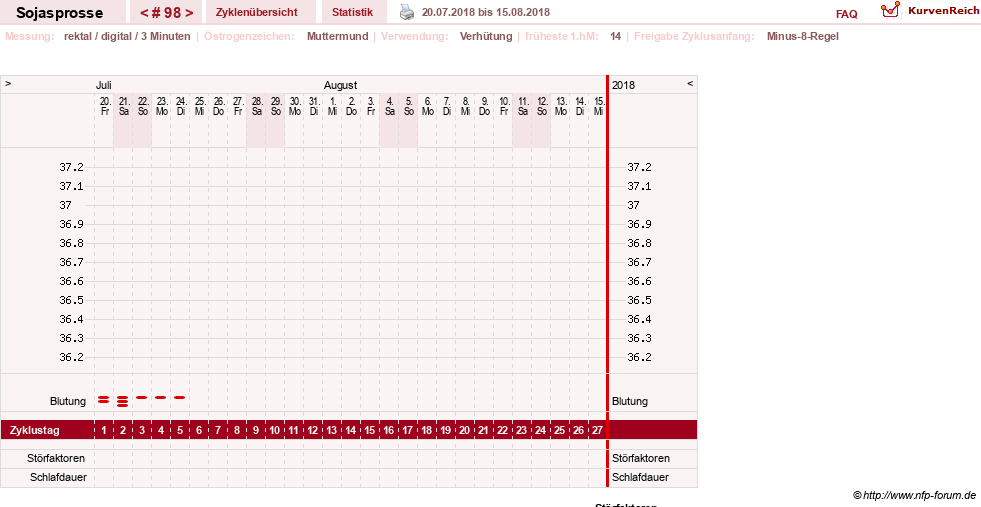Click the heavy bleeding mark on cycle day 2
The width and height of the screenshot is (981, 507).
pyautogui.click(x=123, y=401)
